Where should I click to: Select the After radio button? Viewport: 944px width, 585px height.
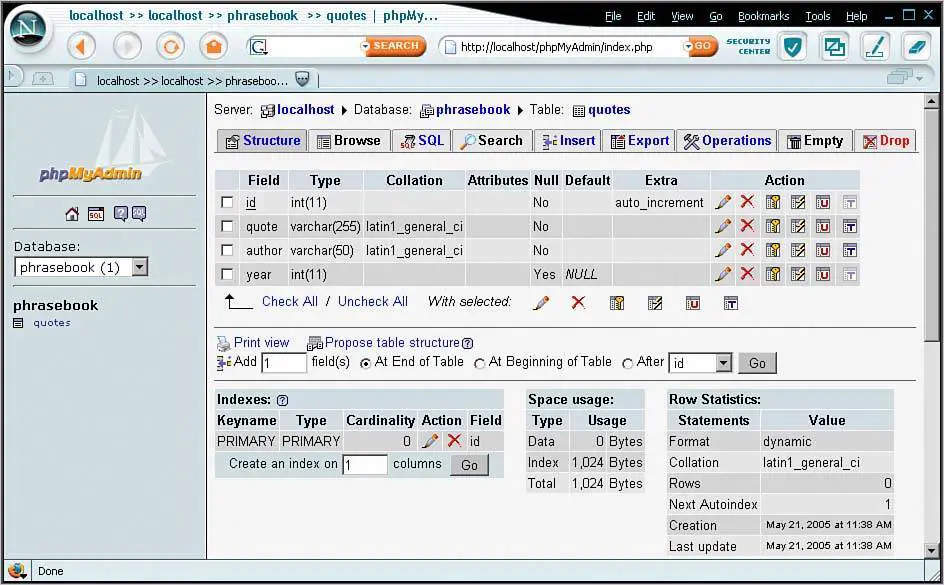(627, 364)
